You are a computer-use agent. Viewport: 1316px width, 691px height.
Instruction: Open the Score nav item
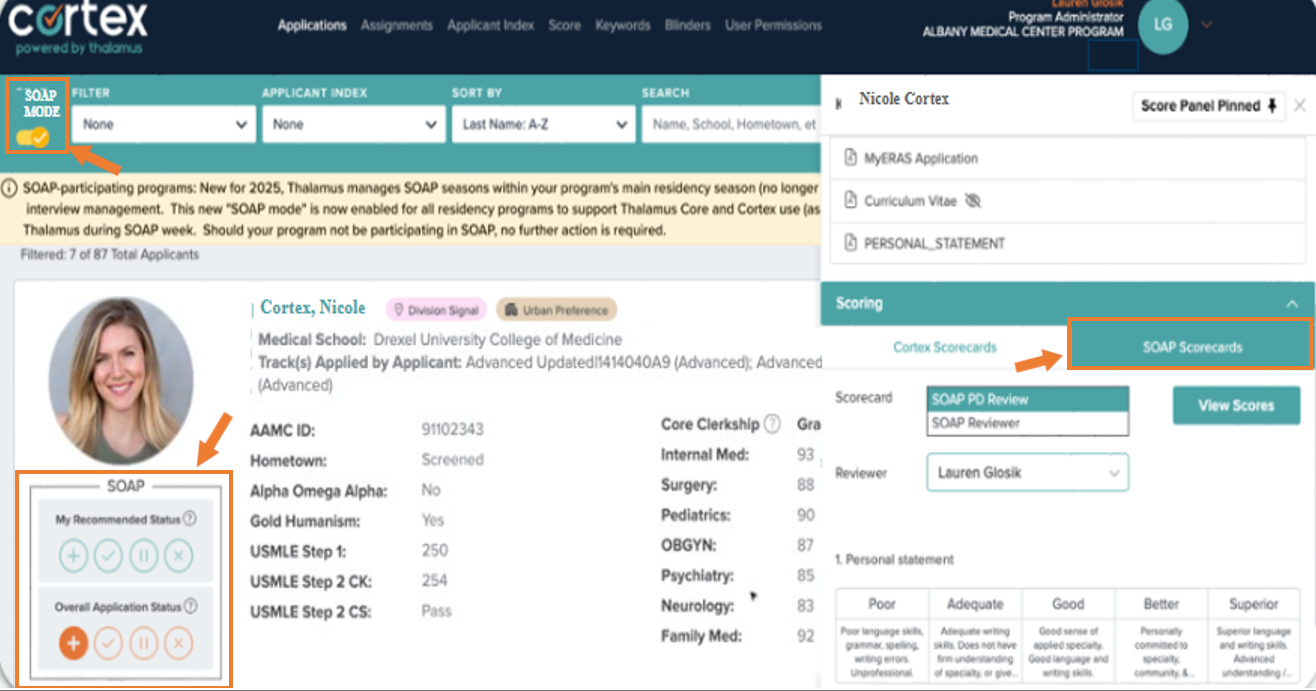pyautogui.click(x=564, y=25)
